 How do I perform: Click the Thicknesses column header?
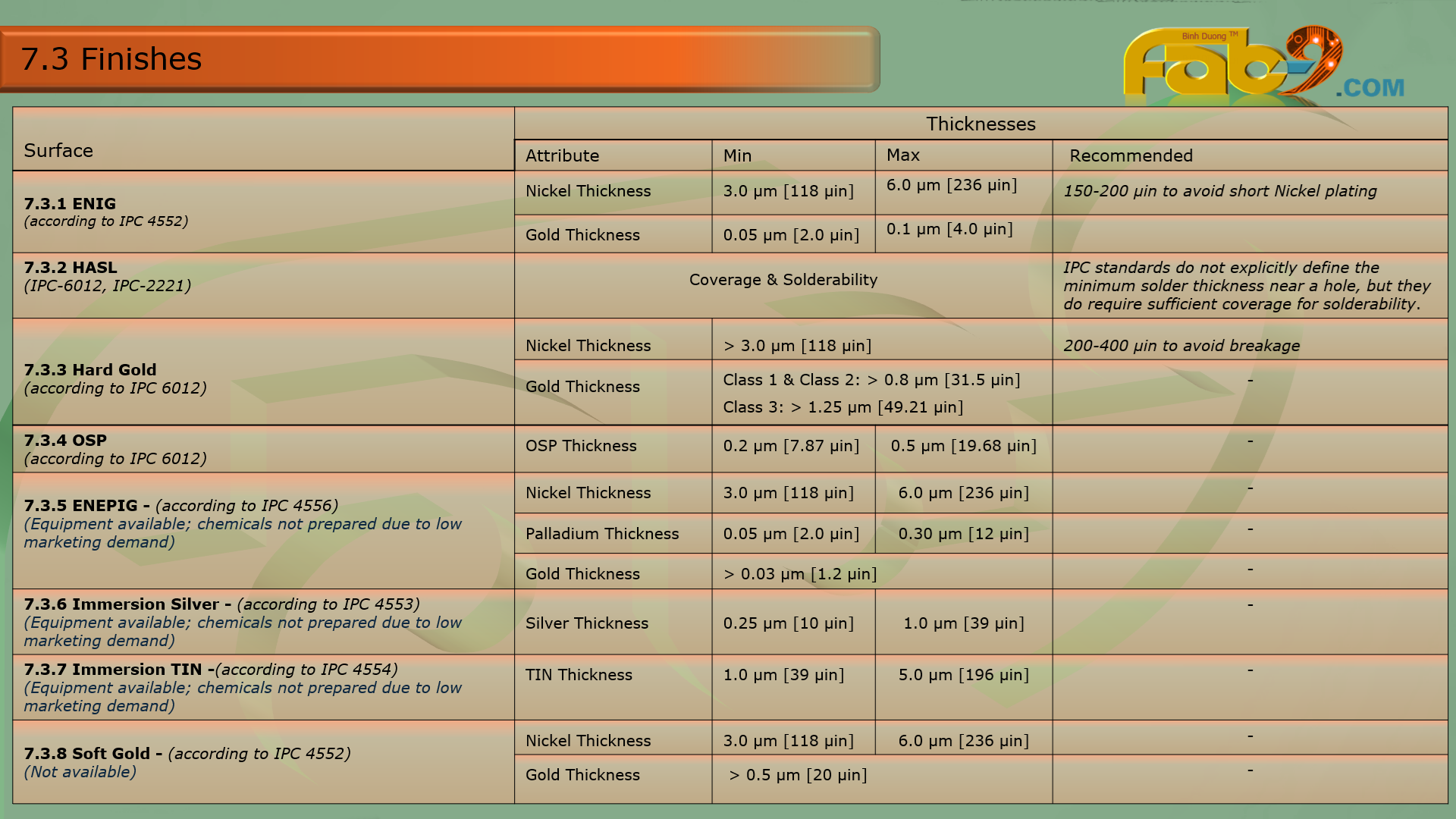tap(981, 124)
